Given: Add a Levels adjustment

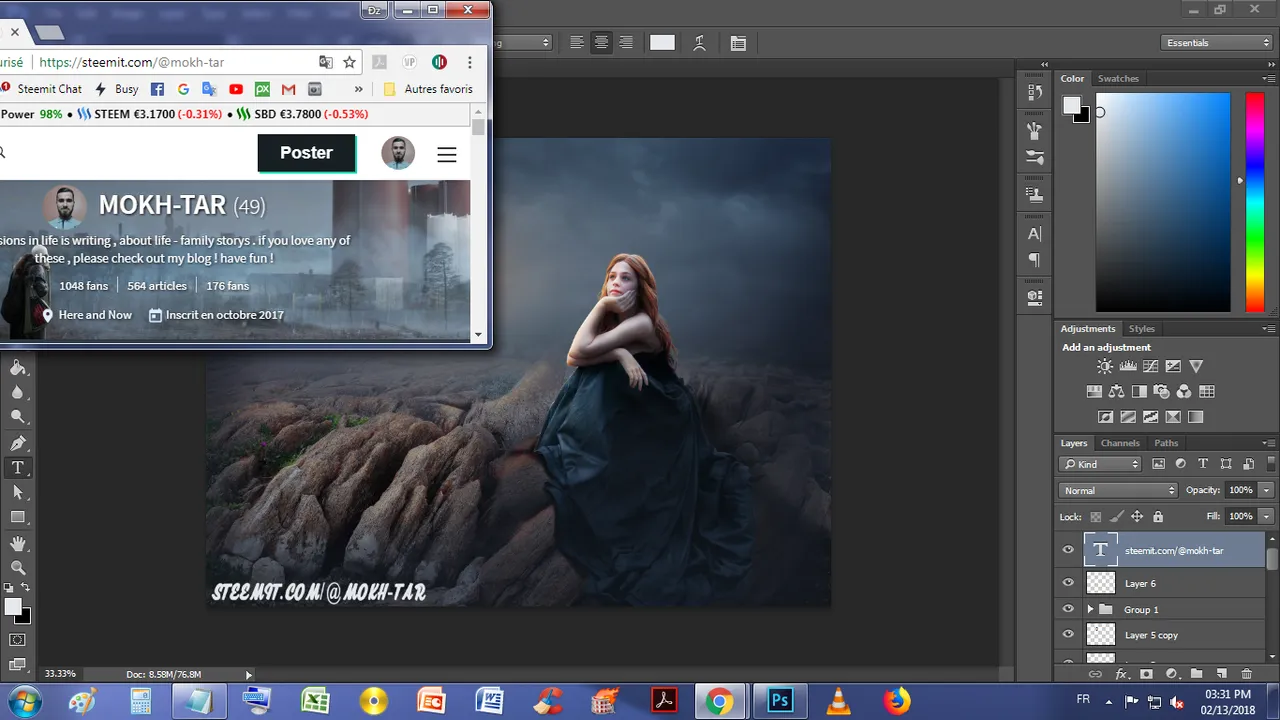Looking at the screenshot, I should click(1128, 367).
